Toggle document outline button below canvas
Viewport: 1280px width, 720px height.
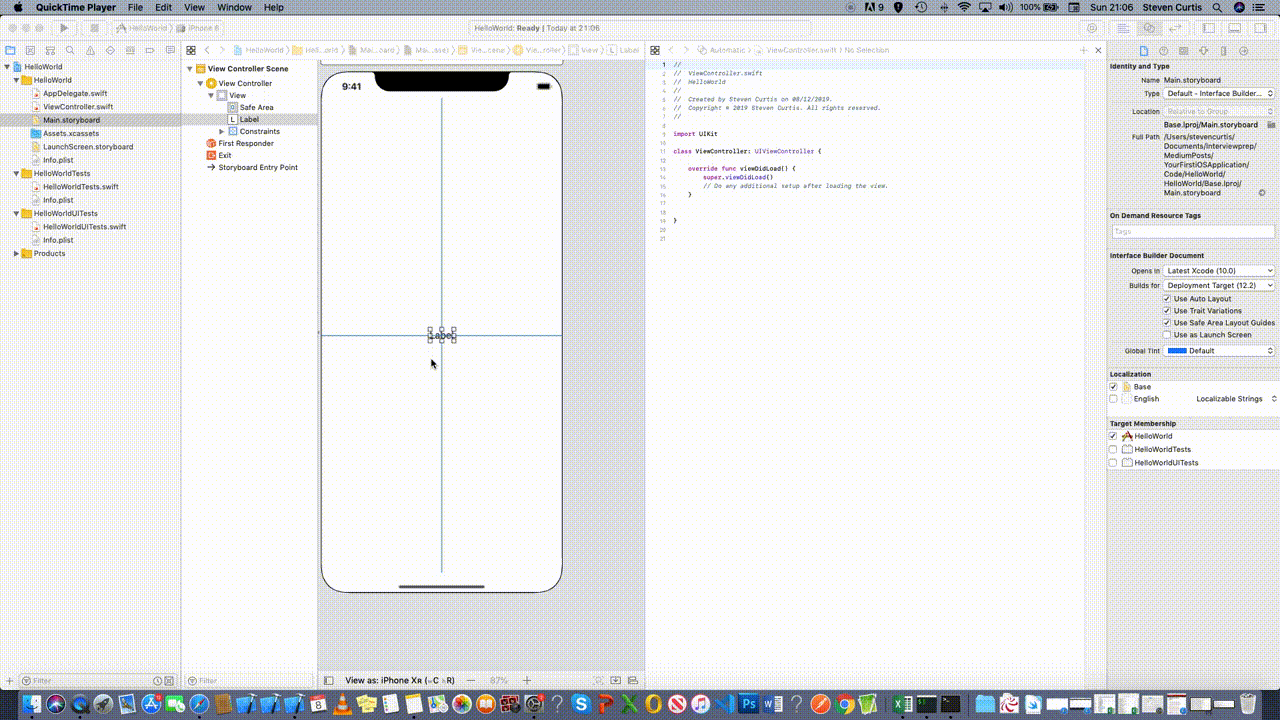[329, 680]
